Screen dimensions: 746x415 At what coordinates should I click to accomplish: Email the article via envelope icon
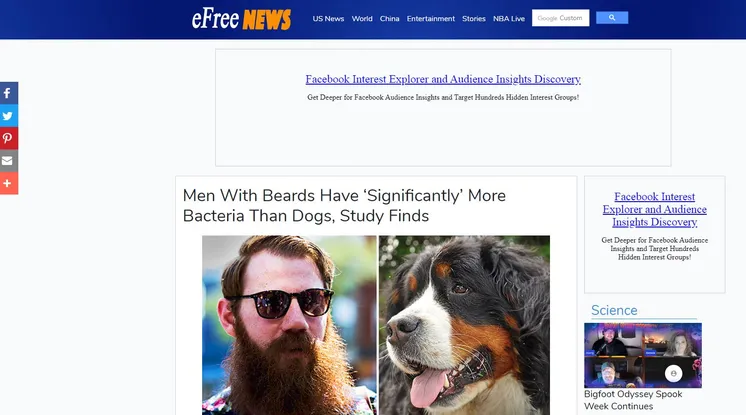(x=9, y=161)
